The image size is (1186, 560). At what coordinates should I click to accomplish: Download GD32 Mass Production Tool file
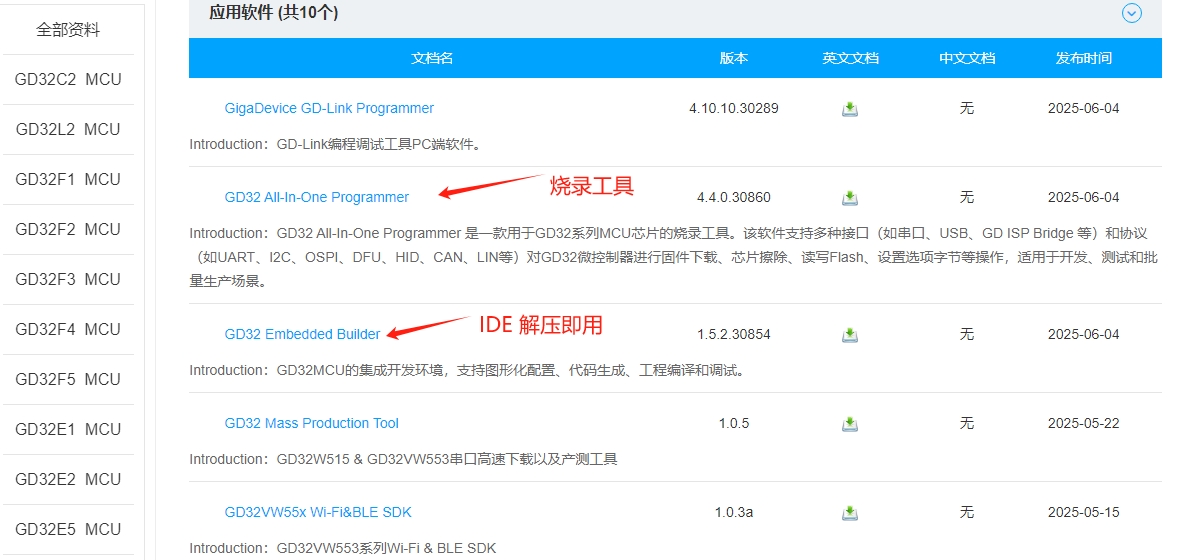tap(850, 424)
